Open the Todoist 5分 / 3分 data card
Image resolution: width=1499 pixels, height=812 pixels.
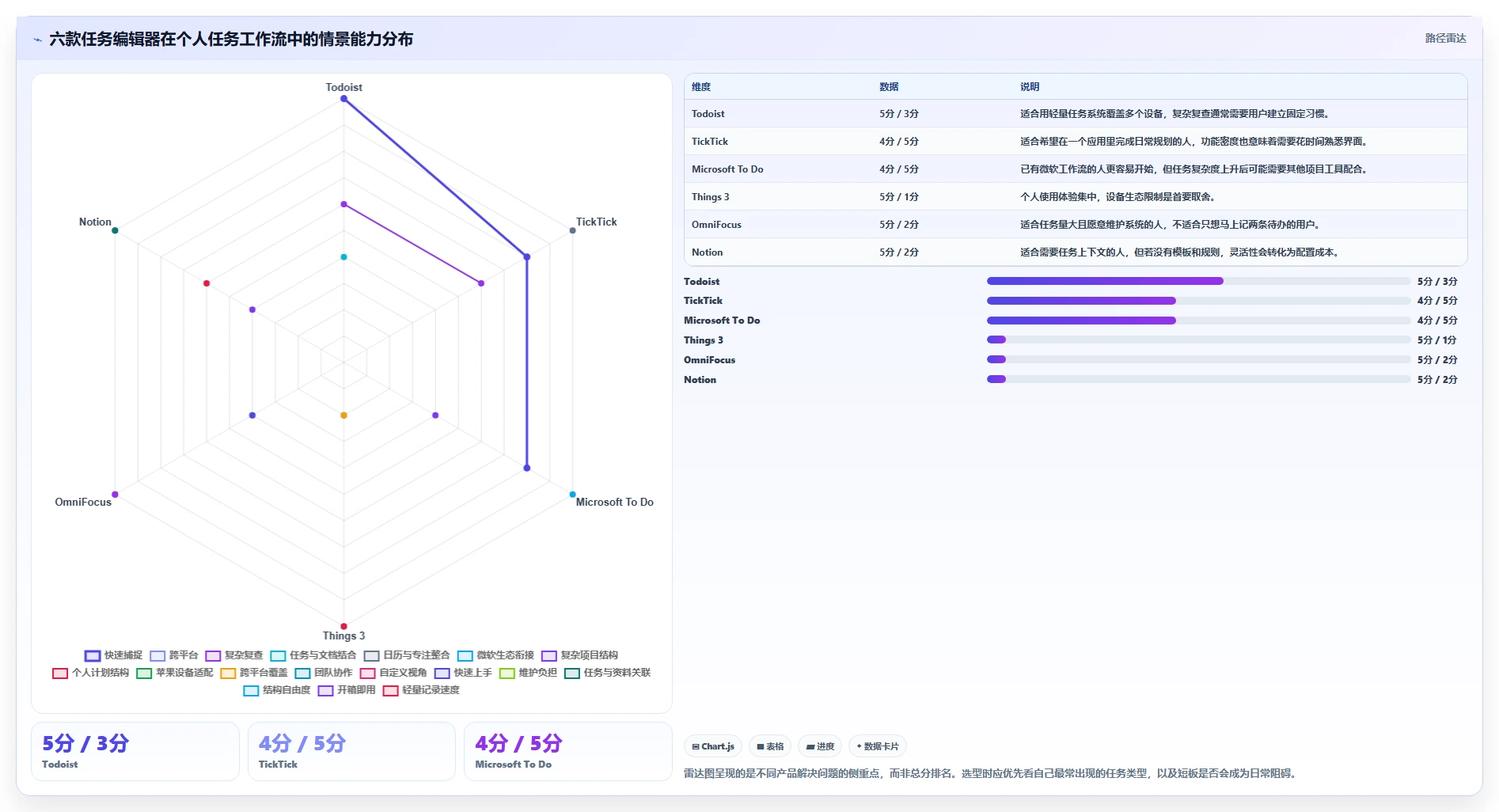(x=135, y=751)
